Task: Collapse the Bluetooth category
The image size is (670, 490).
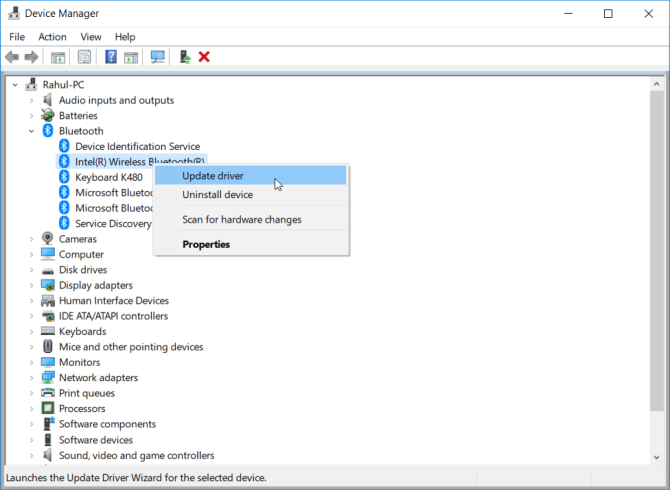Action: [31, 131]
